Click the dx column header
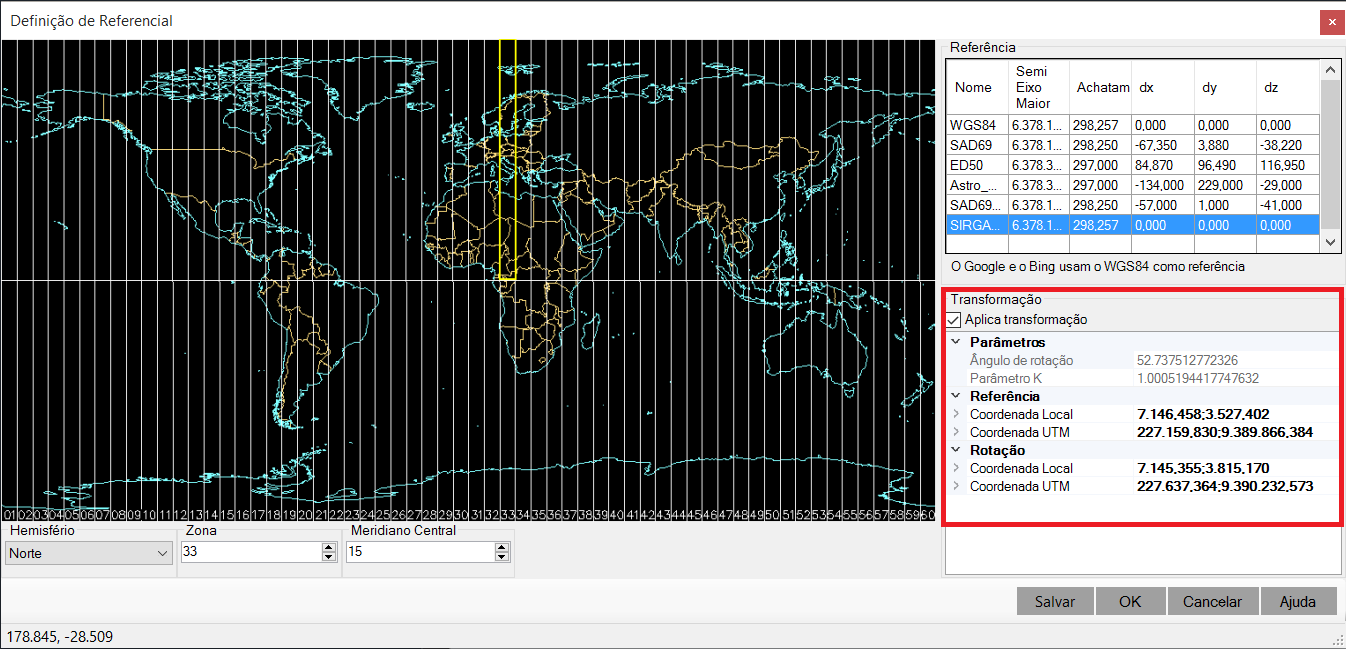Screen dimensions: 1346x649 tap(1163, 88)
